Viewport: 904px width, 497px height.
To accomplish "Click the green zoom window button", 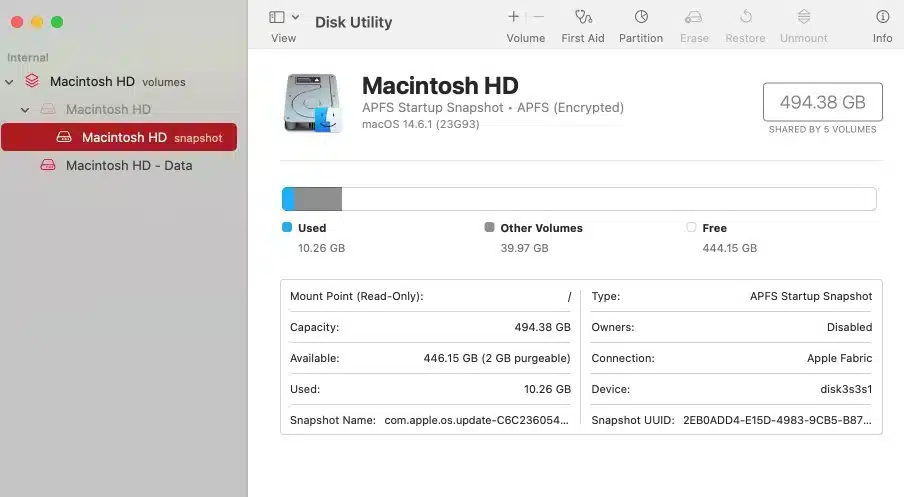I will [x=57, y=22].
